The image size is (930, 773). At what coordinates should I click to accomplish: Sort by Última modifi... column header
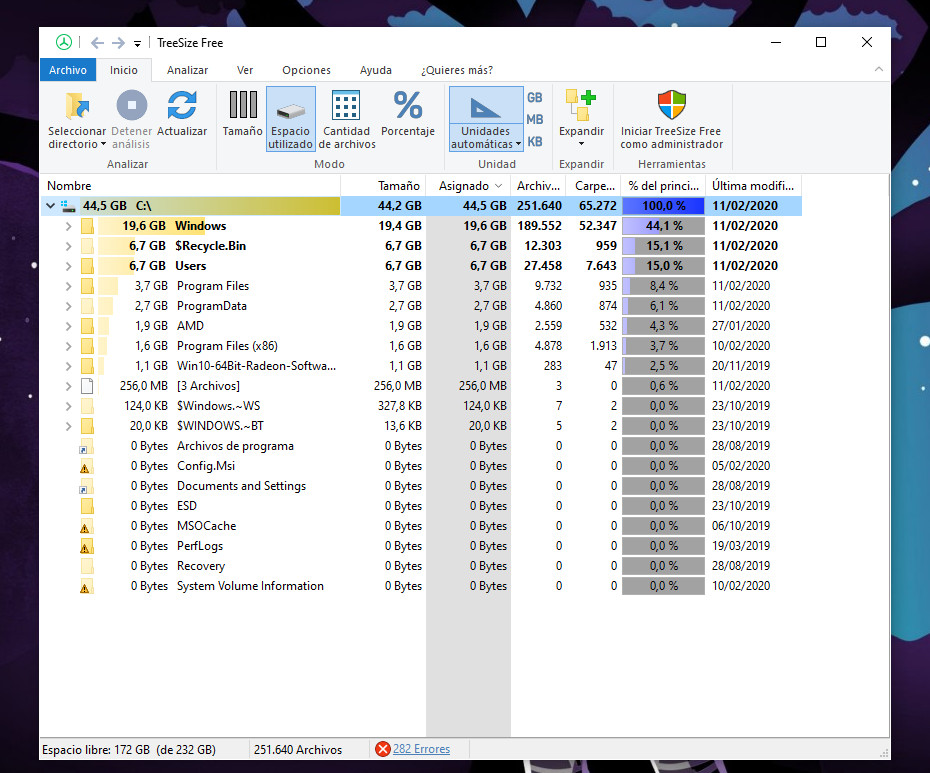coord(753,186)
